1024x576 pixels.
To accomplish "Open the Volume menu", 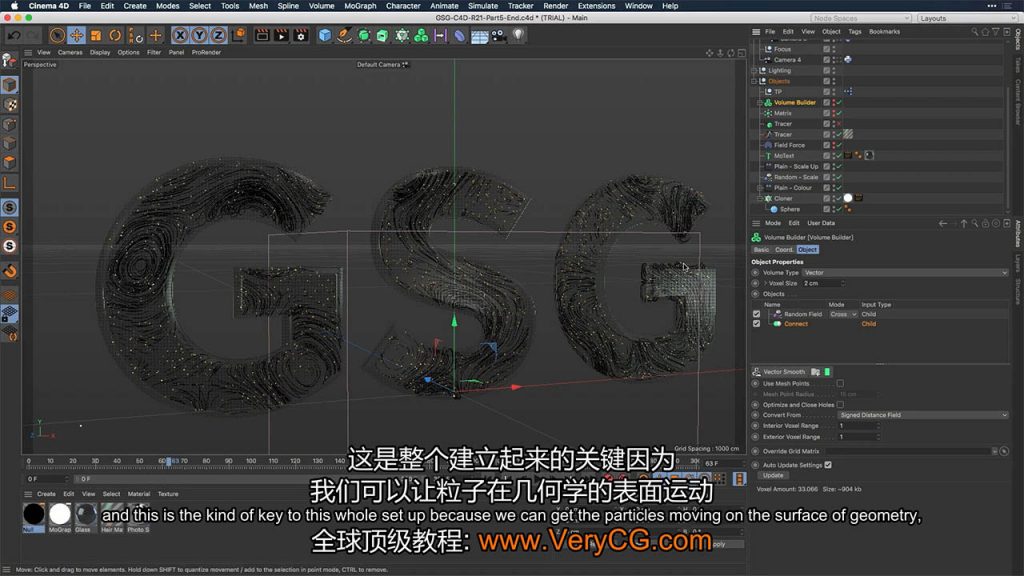I will click(321, 6).
